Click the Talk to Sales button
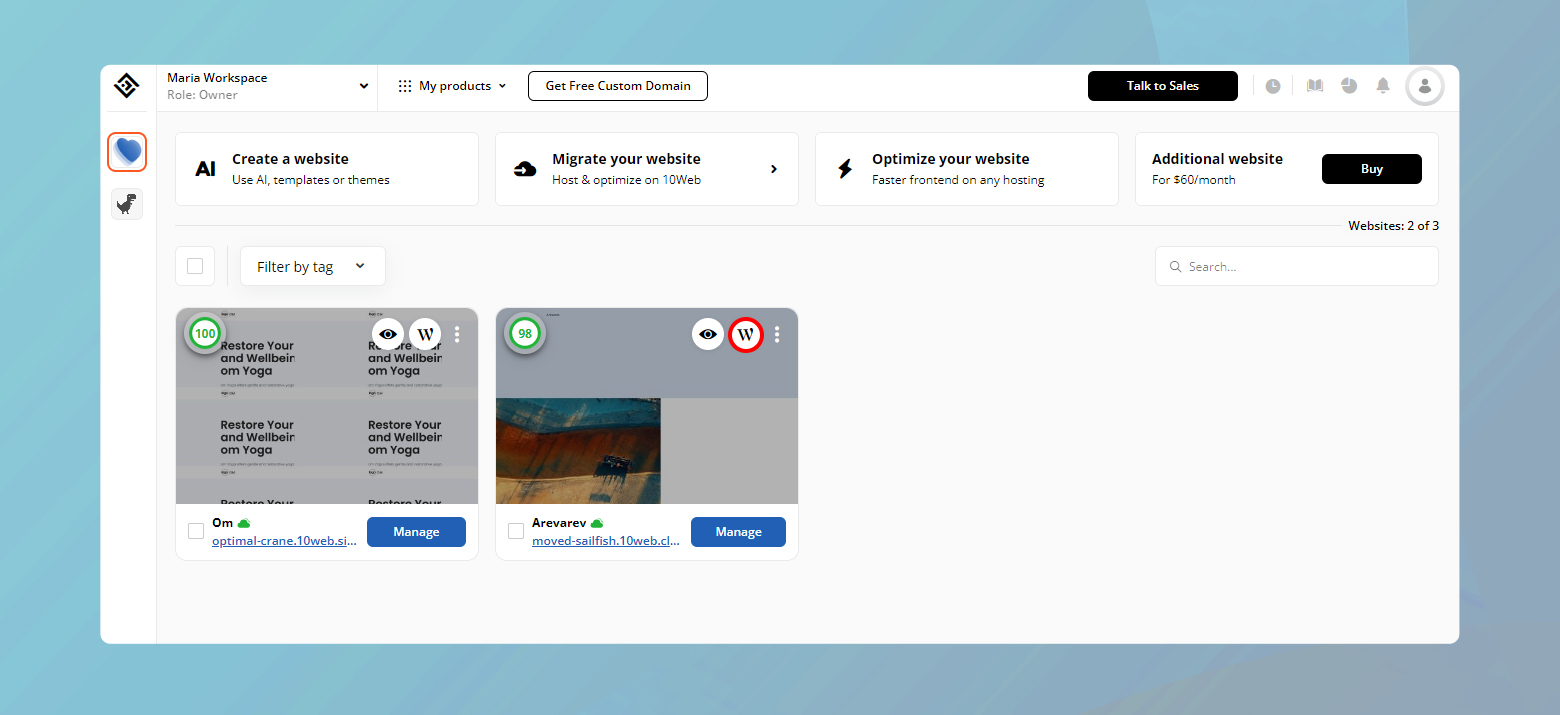Screen dimensions: 1560x715 (1162, 86)
